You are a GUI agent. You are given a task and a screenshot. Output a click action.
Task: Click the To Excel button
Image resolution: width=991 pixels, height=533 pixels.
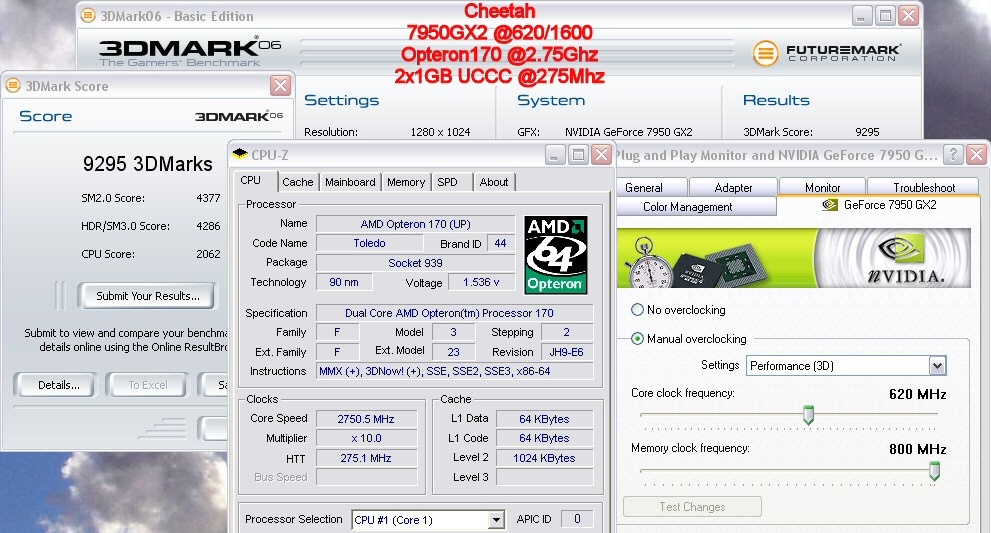pyautogui.click(x=148, y=385)
